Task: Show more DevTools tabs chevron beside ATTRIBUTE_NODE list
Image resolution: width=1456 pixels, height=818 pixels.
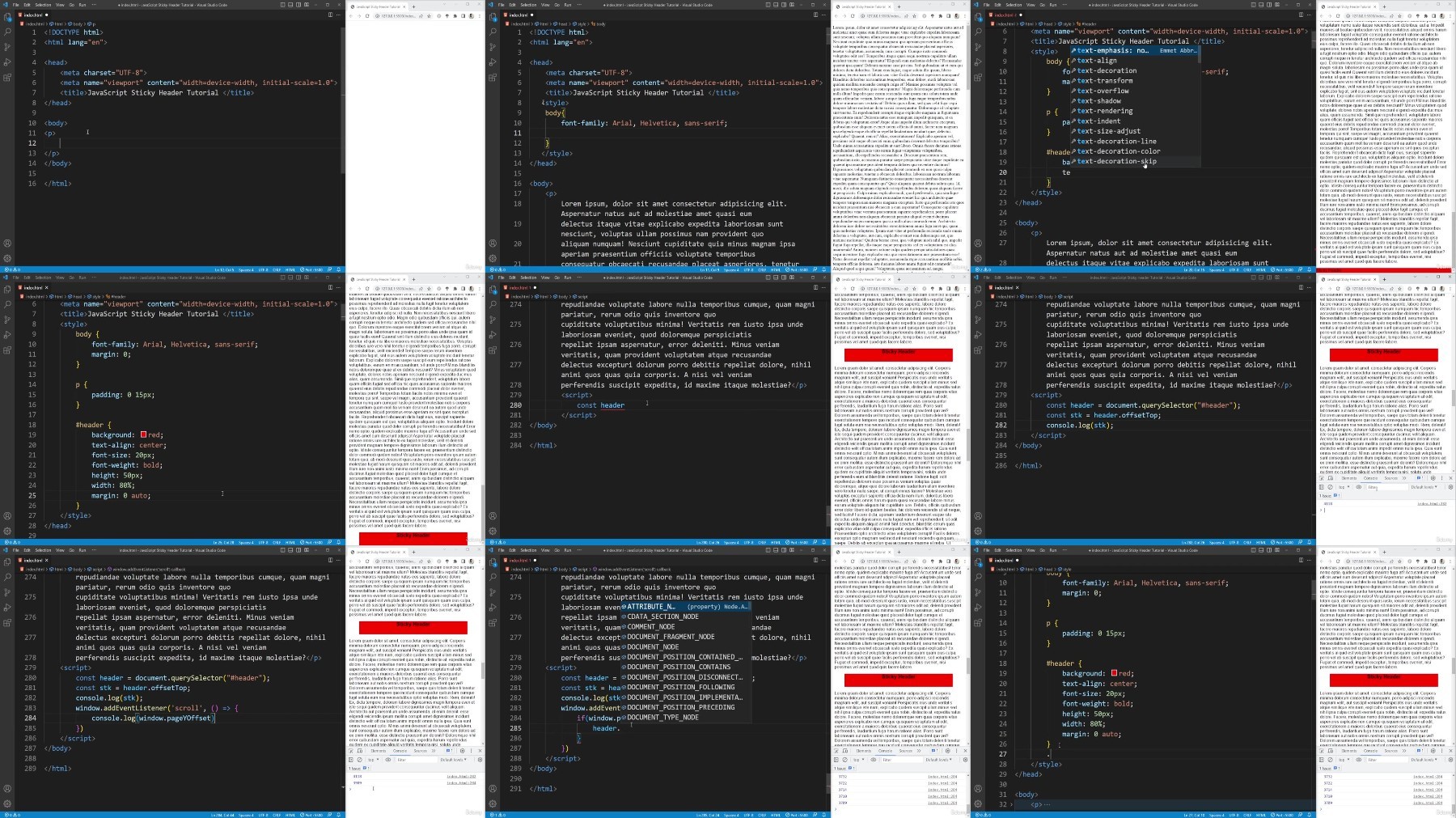Action: [919, 751]
